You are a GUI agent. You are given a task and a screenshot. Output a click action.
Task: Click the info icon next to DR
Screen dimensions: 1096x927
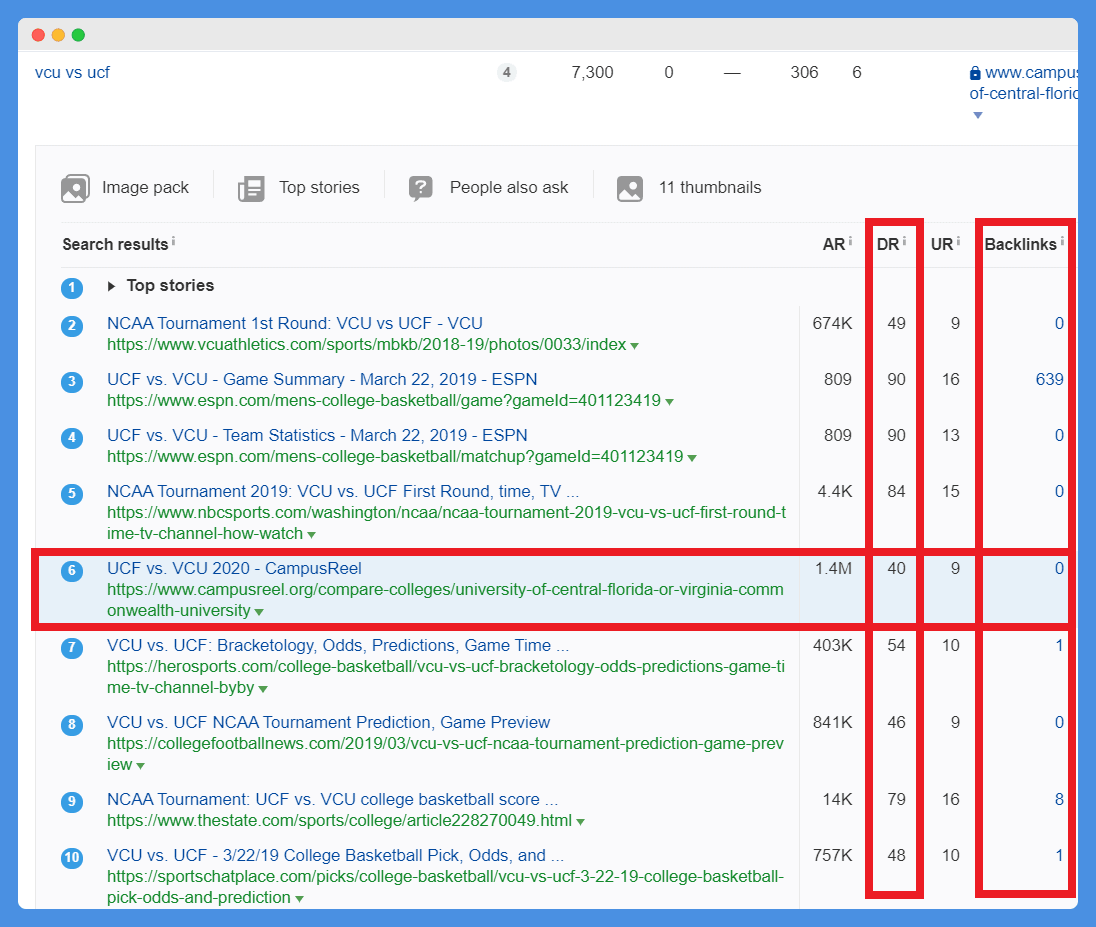(904, 241)
